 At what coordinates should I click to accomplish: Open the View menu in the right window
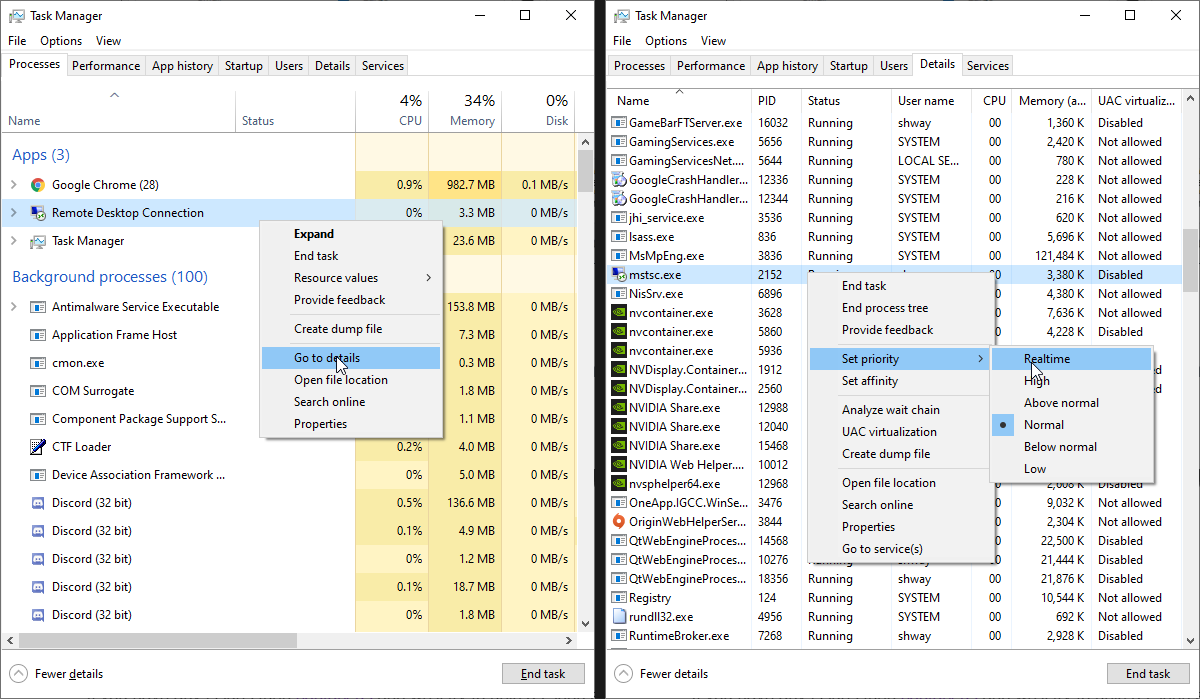[x=714, y=41]
